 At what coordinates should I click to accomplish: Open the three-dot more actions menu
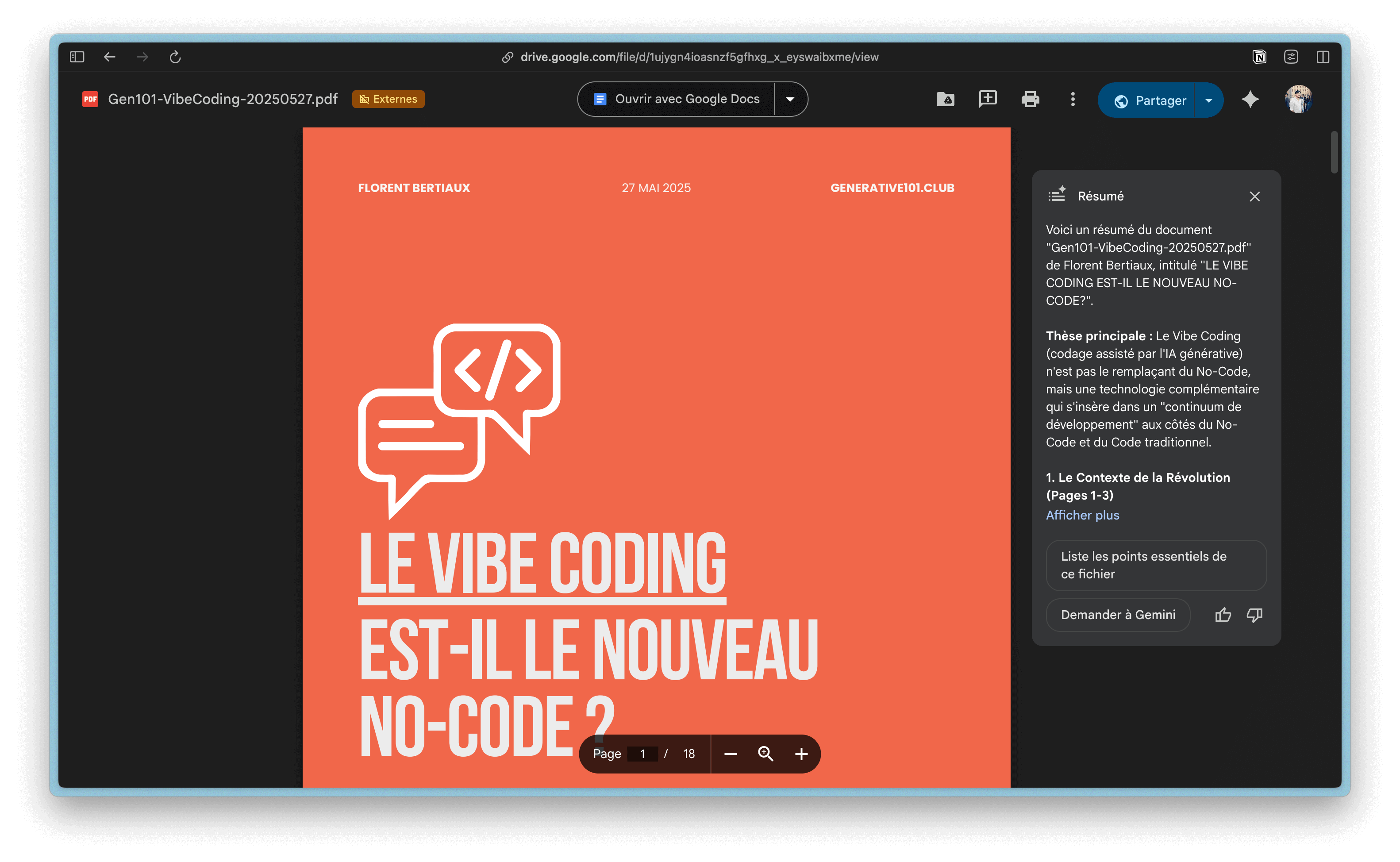coord(1073,99)
